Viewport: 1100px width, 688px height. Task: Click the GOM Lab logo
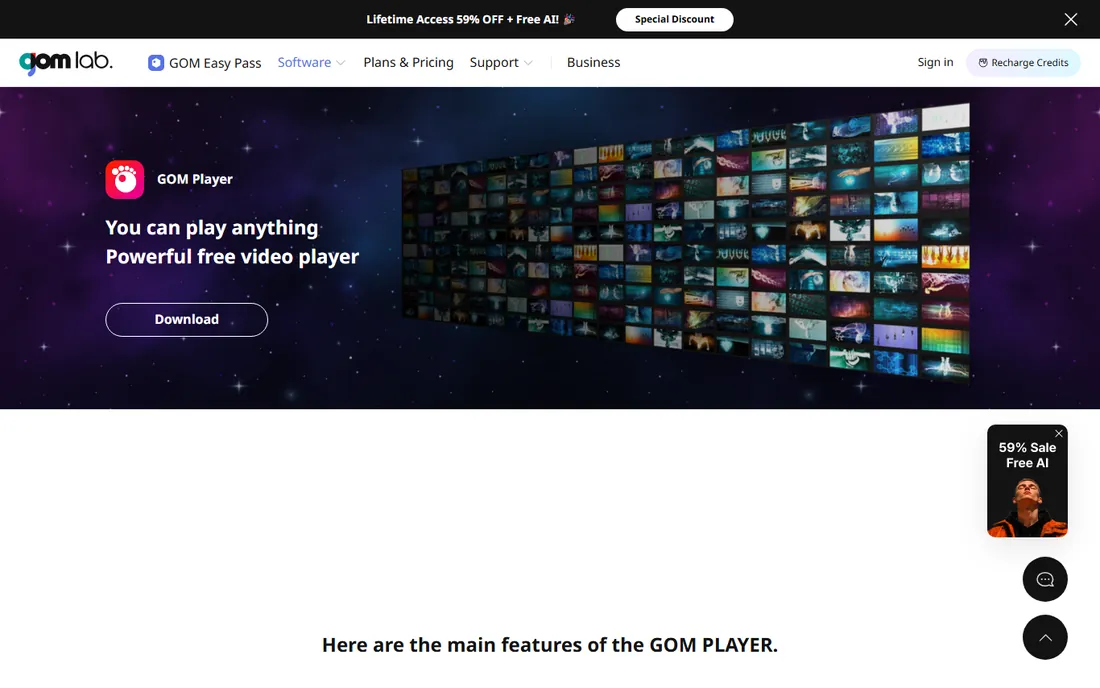[x=66, y=62]
